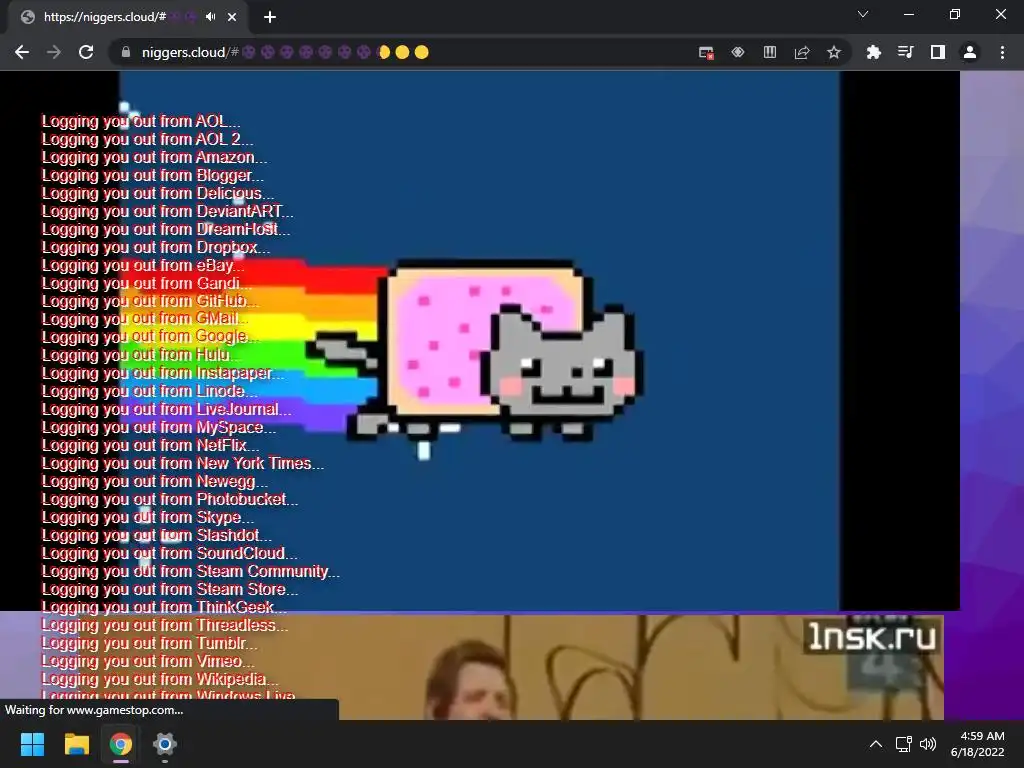Click "Logging you out from Wikipedia..."
Image resolution: width=1024 pixels, height=768 pixels.
point(160,679)
